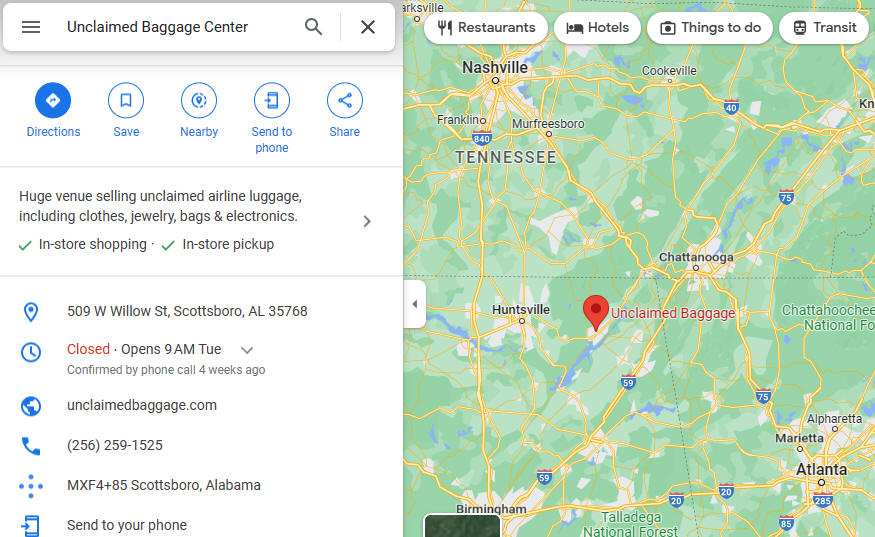
Task: Filter map by Hotels
Action: click(597, 28)
